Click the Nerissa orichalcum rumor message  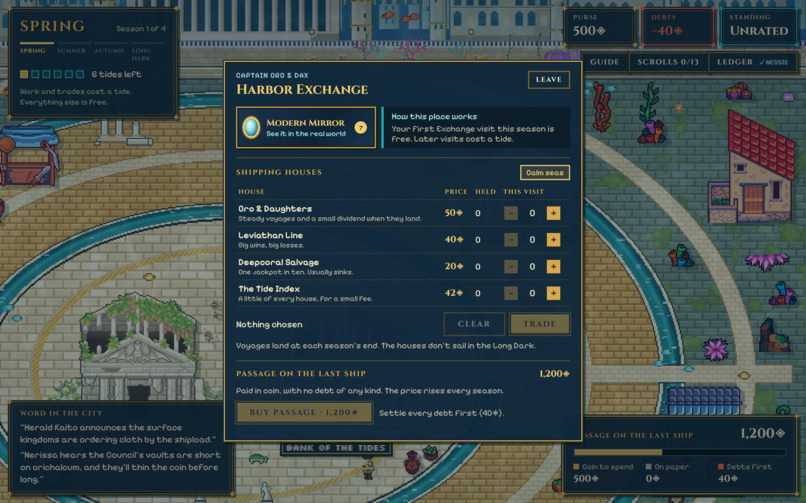pos(120,467)
